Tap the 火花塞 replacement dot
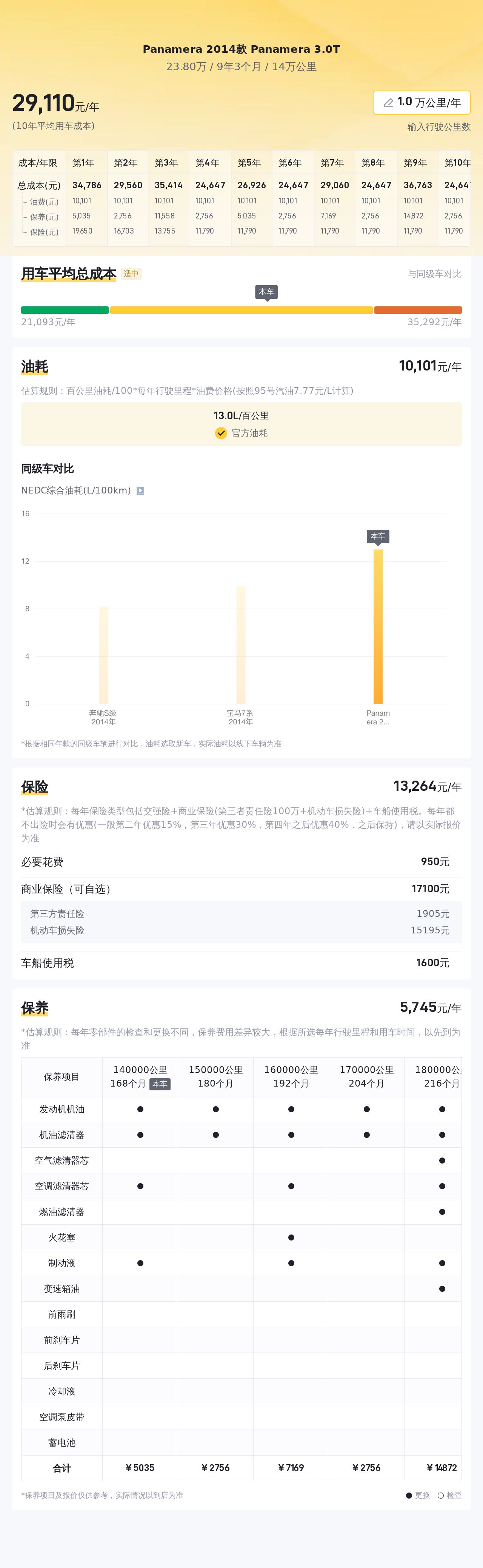The image size is (483, 1568). [291, 1237]
